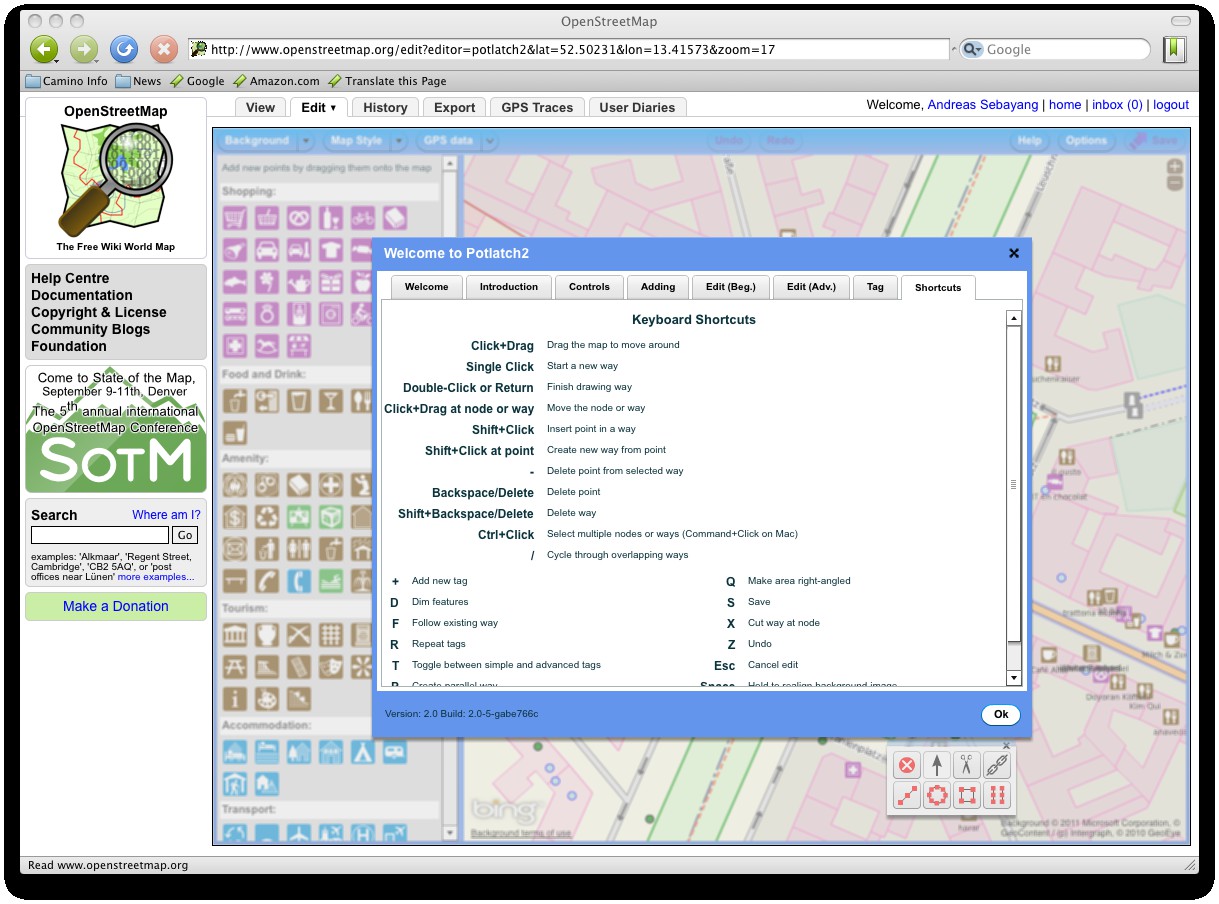Pick the bakery pretzel icon
1219x904 pixels.
point(298,218)
